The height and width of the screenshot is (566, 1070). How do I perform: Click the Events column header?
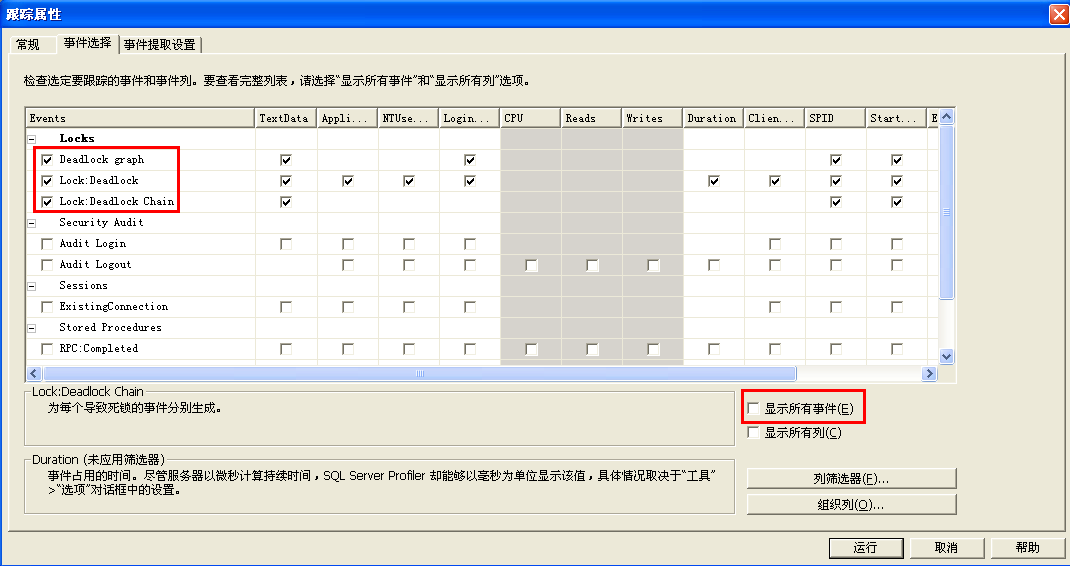(140, 118)
